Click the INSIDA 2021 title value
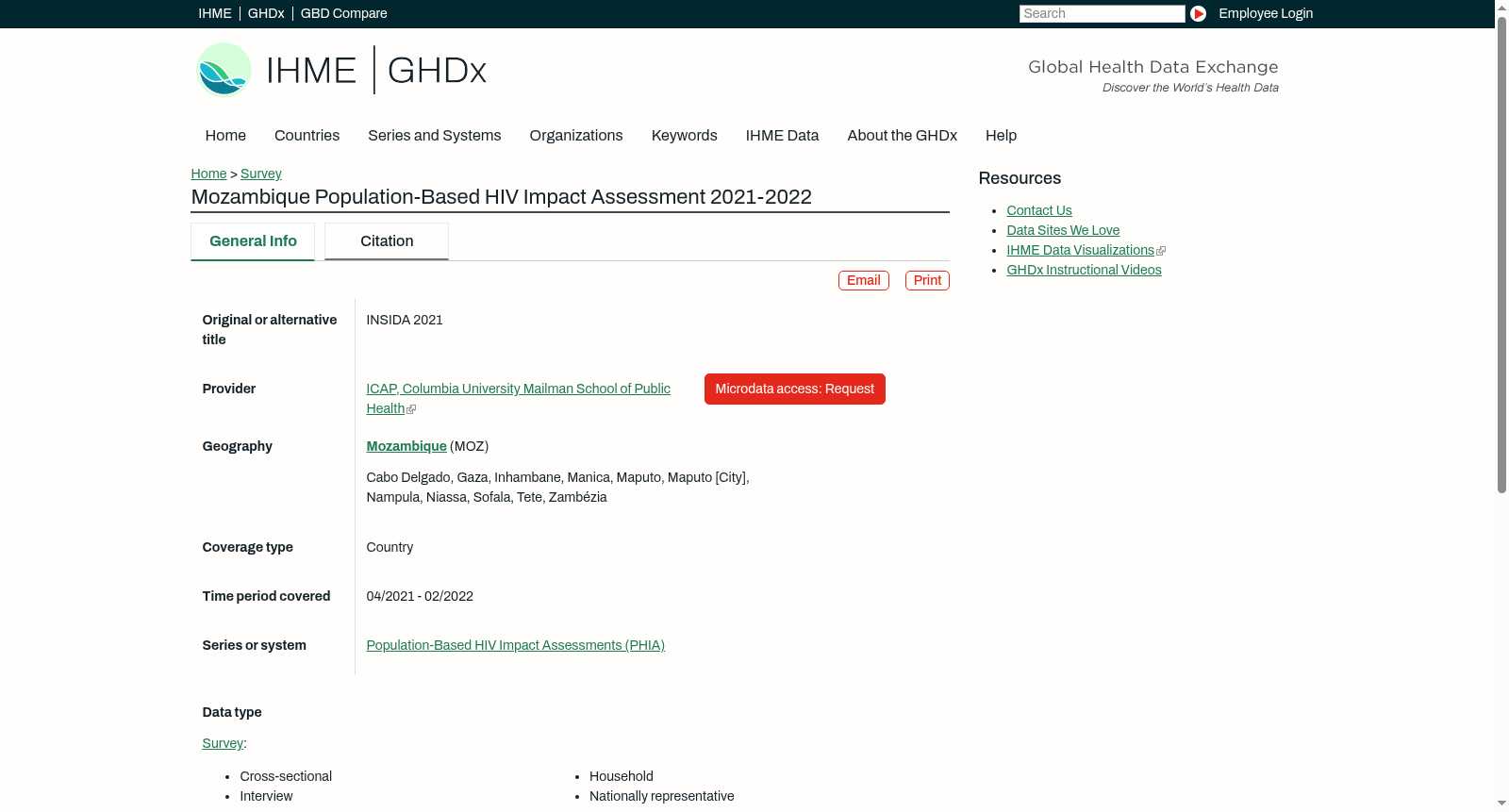The height and width of the screenshot is (812, 1509). tap(405, 320)
